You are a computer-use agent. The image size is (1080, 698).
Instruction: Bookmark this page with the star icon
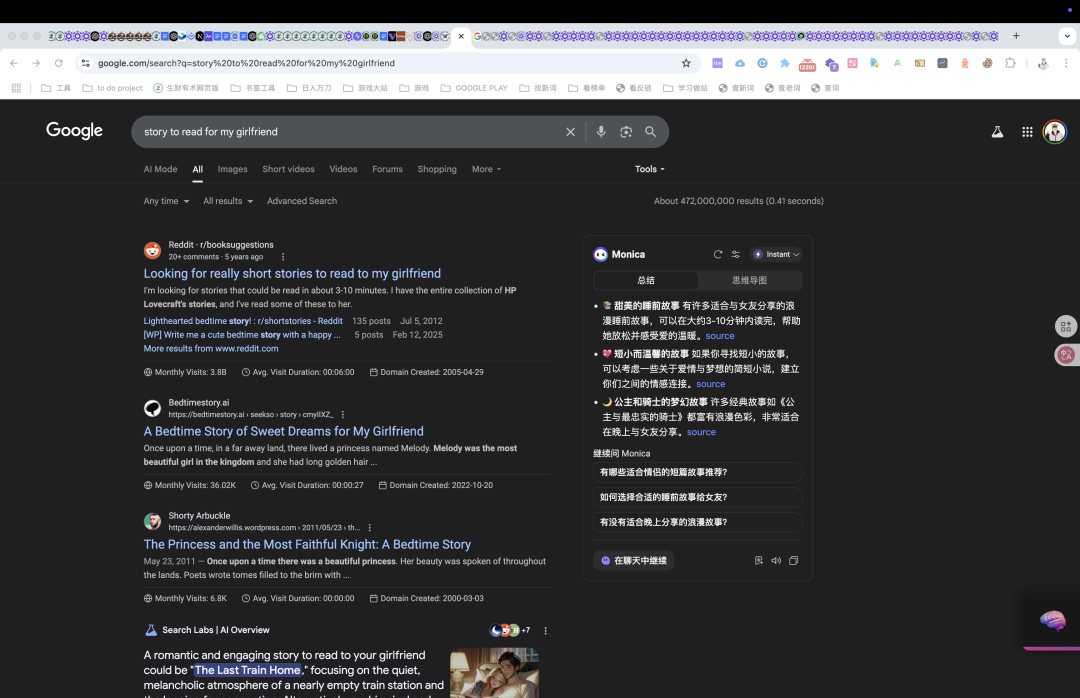(686, 63)
